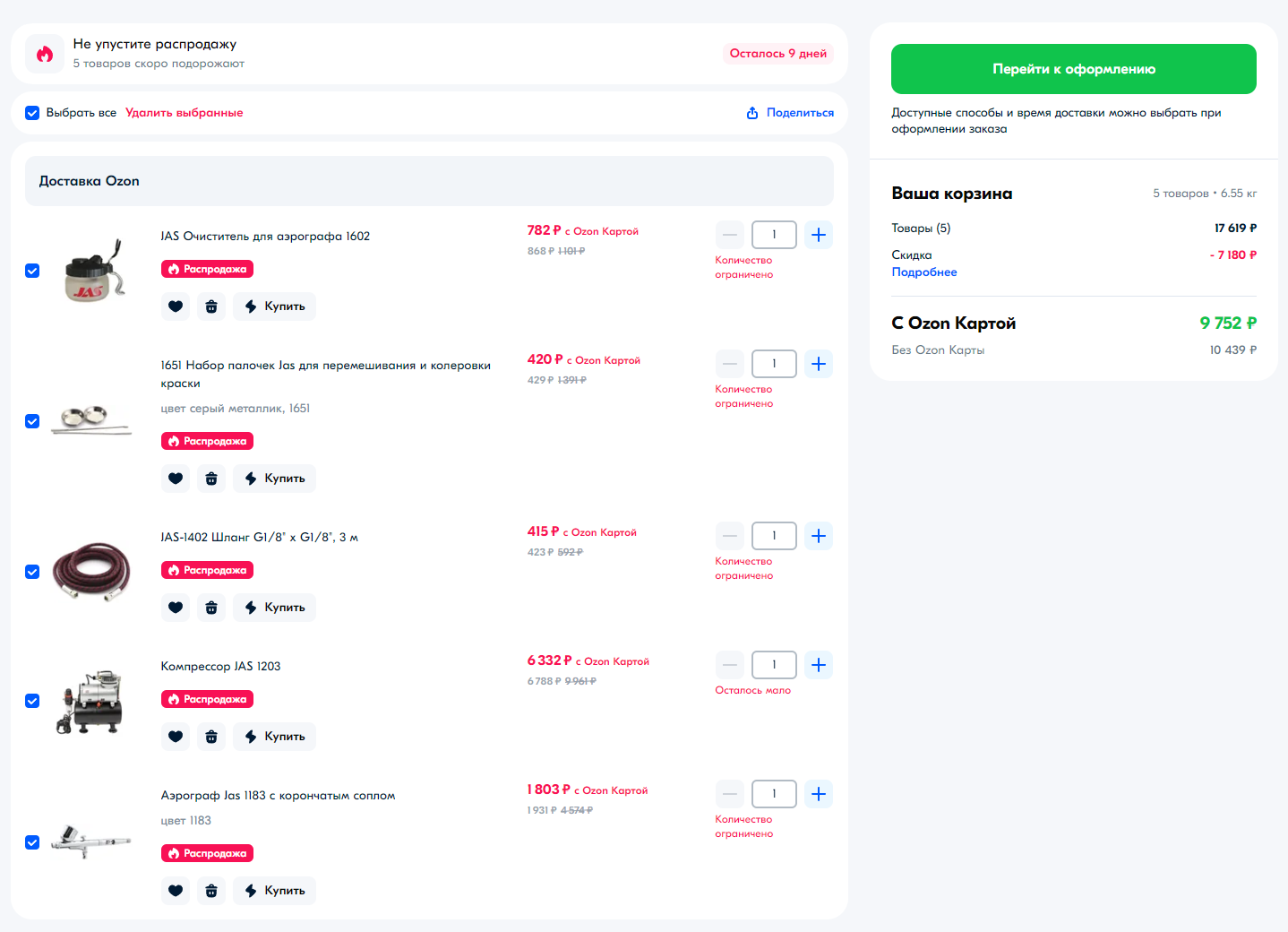
Task: Decrease quantity of Компрессор JAS 1203
Action: click(x=730, y=665)
